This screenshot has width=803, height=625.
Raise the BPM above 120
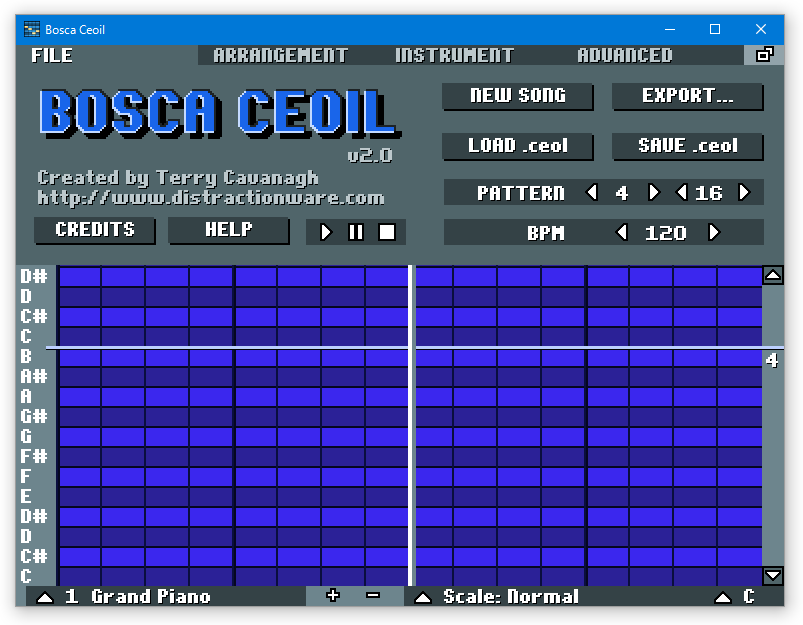[714, 232]
